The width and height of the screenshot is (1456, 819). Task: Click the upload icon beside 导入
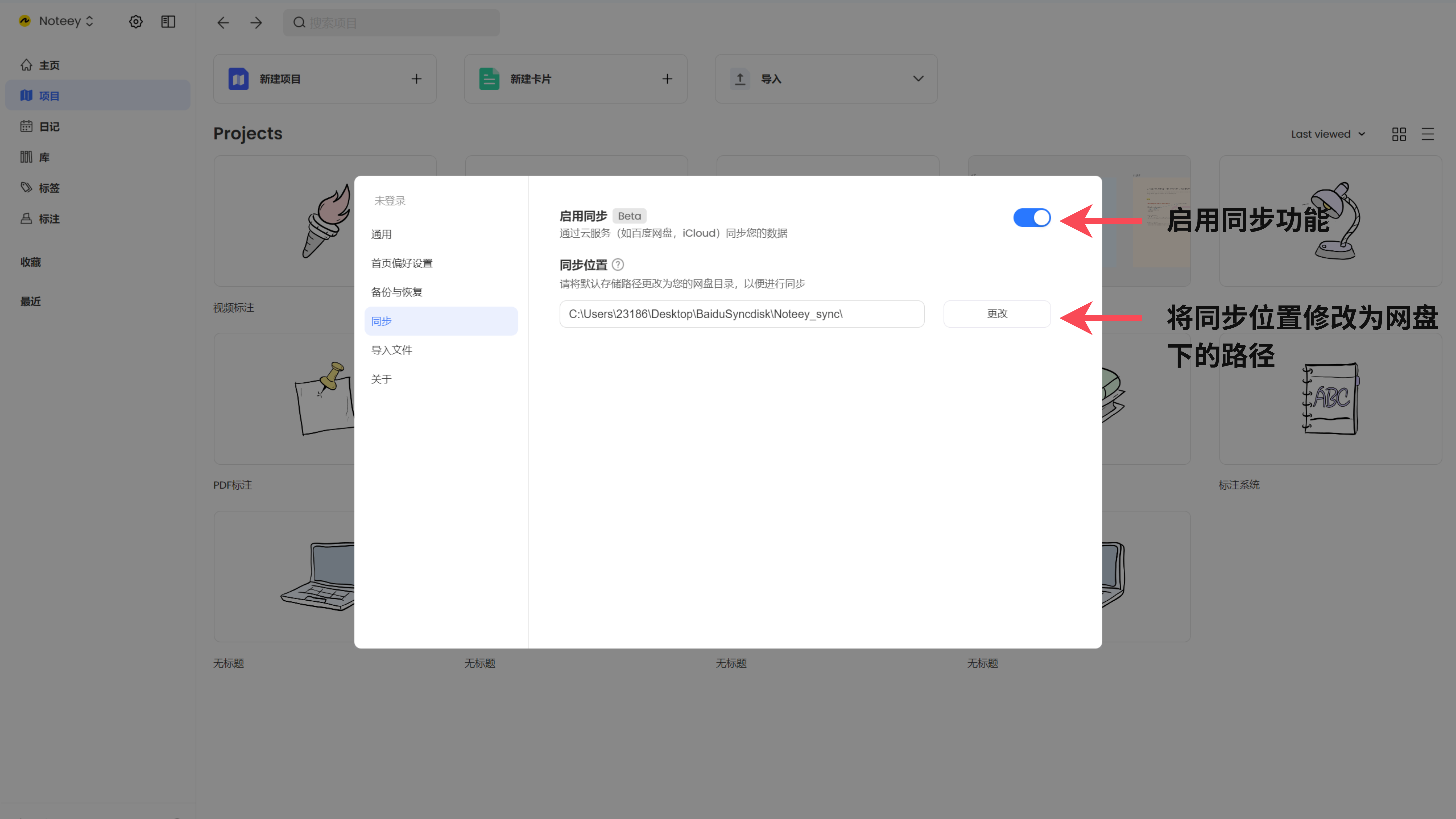click(x=740, y=79)
